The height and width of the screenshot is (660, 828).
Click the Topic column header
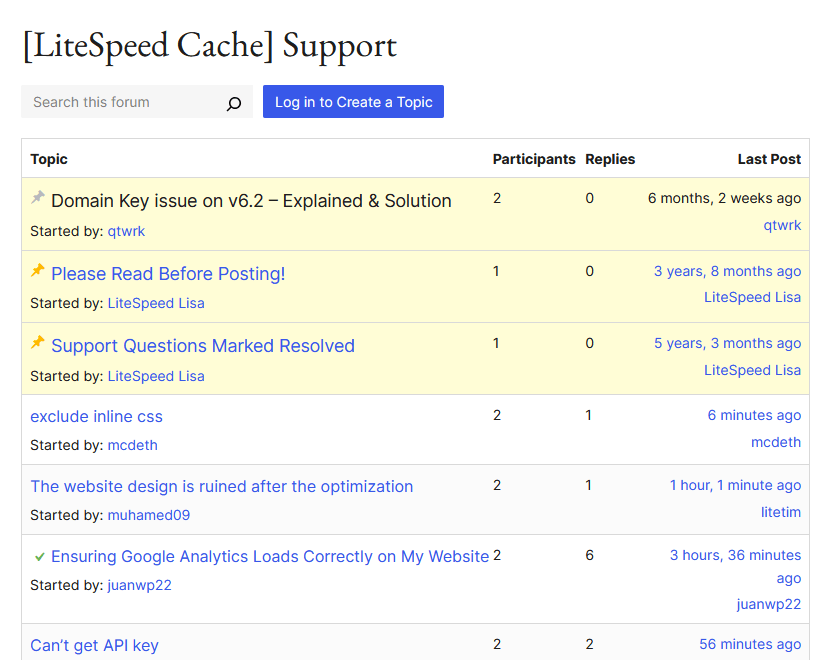(x=49, y=159)
